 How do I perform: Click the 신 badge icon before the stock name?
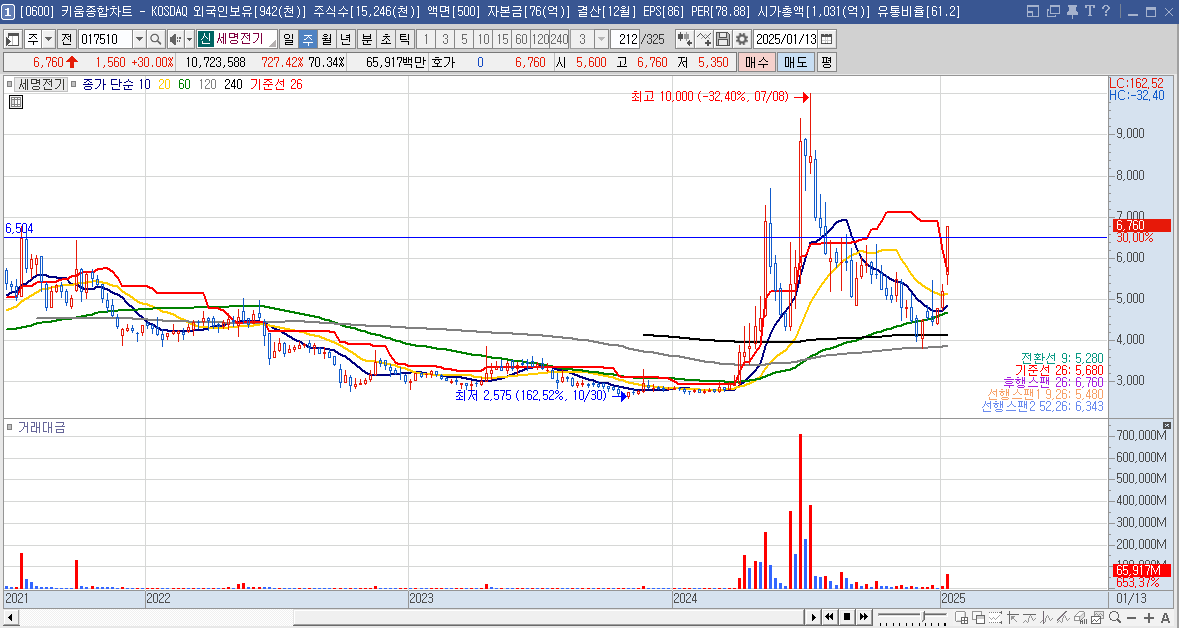click(206, 39)
